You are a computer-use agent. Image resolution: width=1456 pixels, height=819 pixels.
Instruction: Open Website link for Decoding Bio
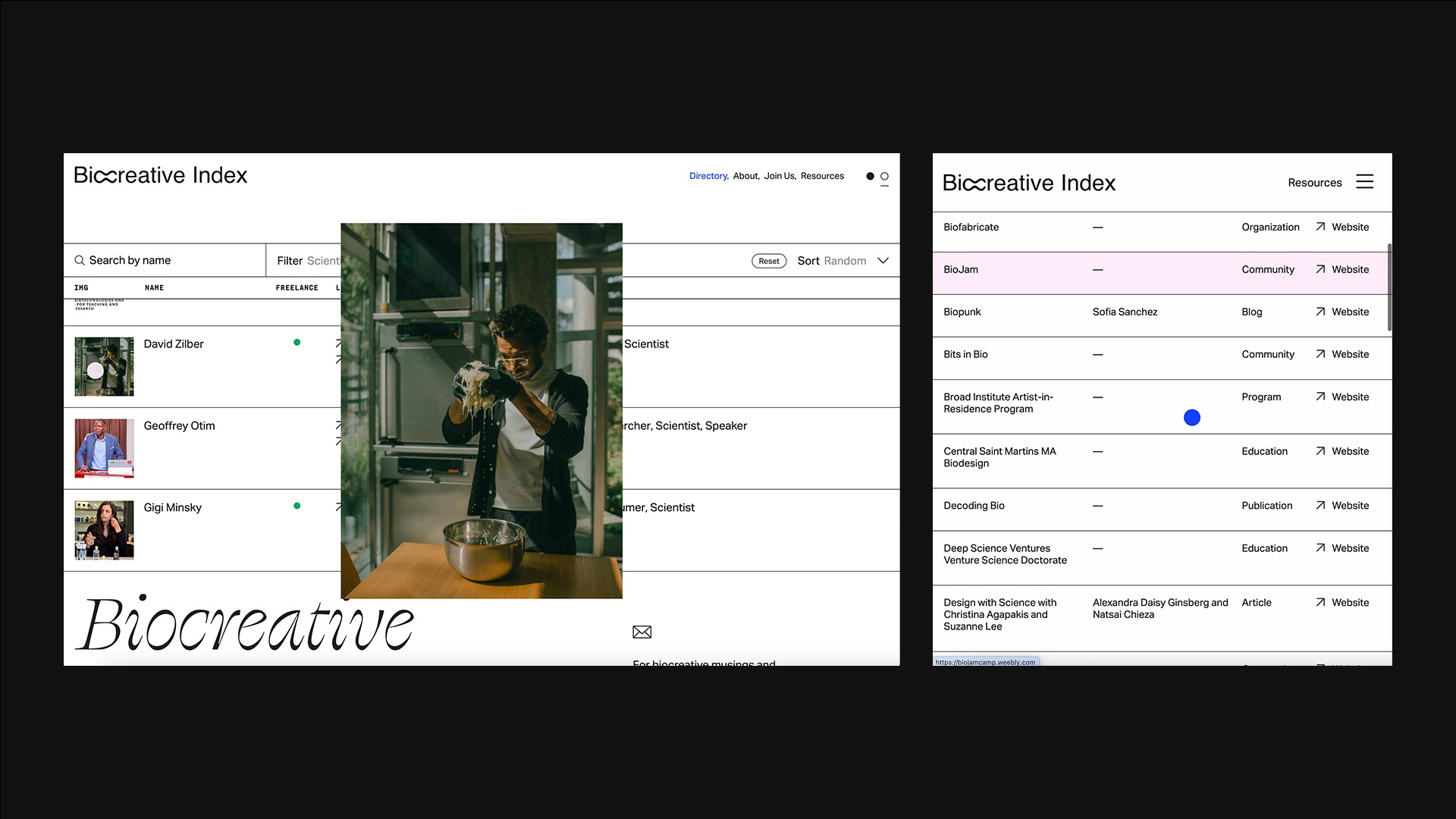[1351, 505]
